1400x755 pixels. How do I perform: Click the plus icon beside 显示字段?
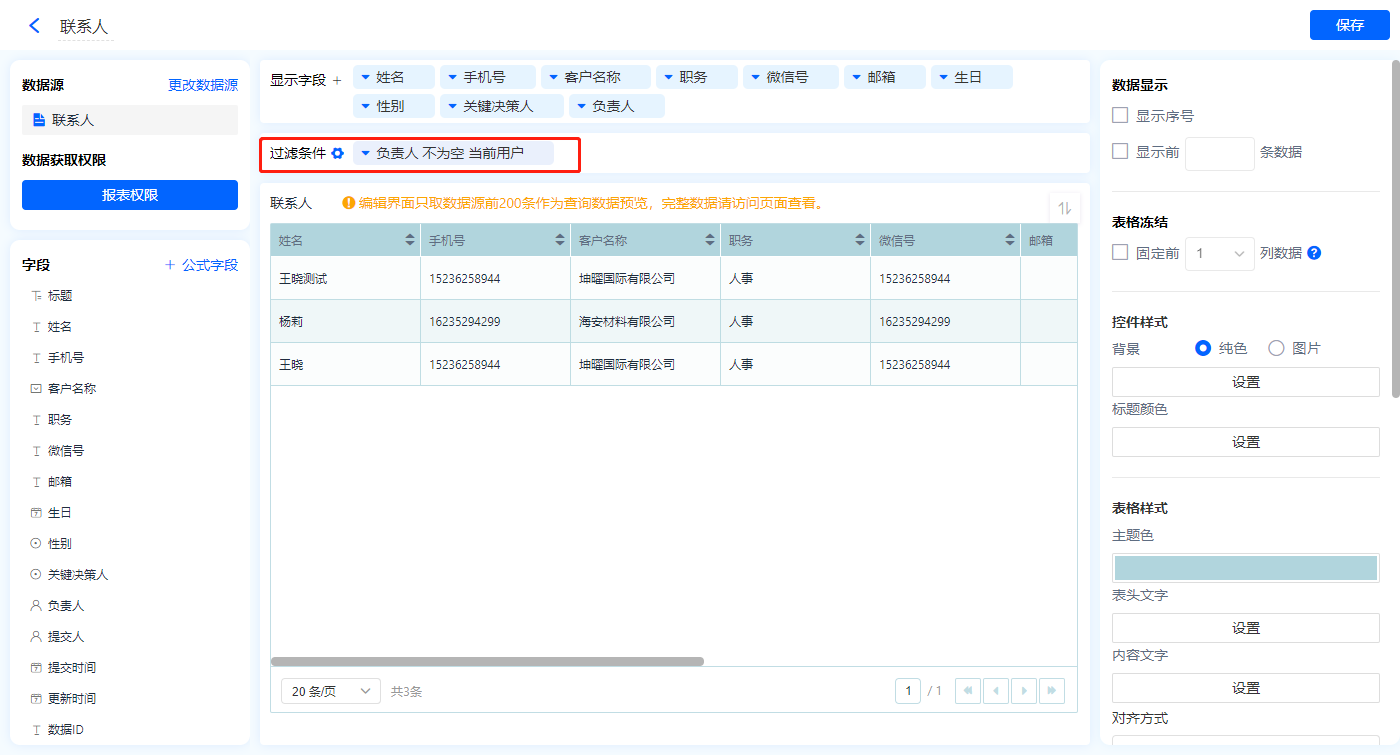(337, 80)
